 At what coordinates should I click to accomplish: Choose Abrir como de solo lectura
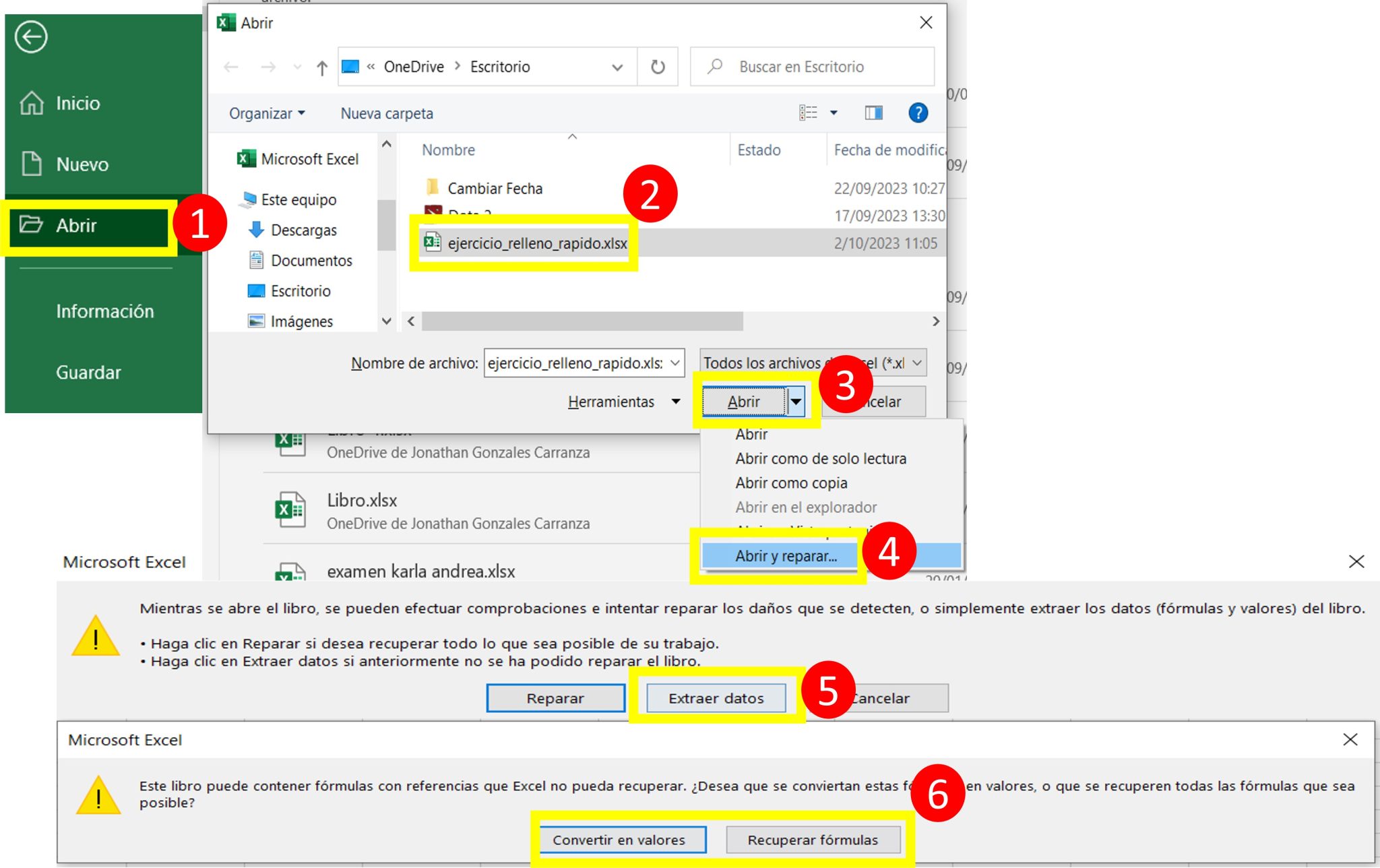click(821, 458)
